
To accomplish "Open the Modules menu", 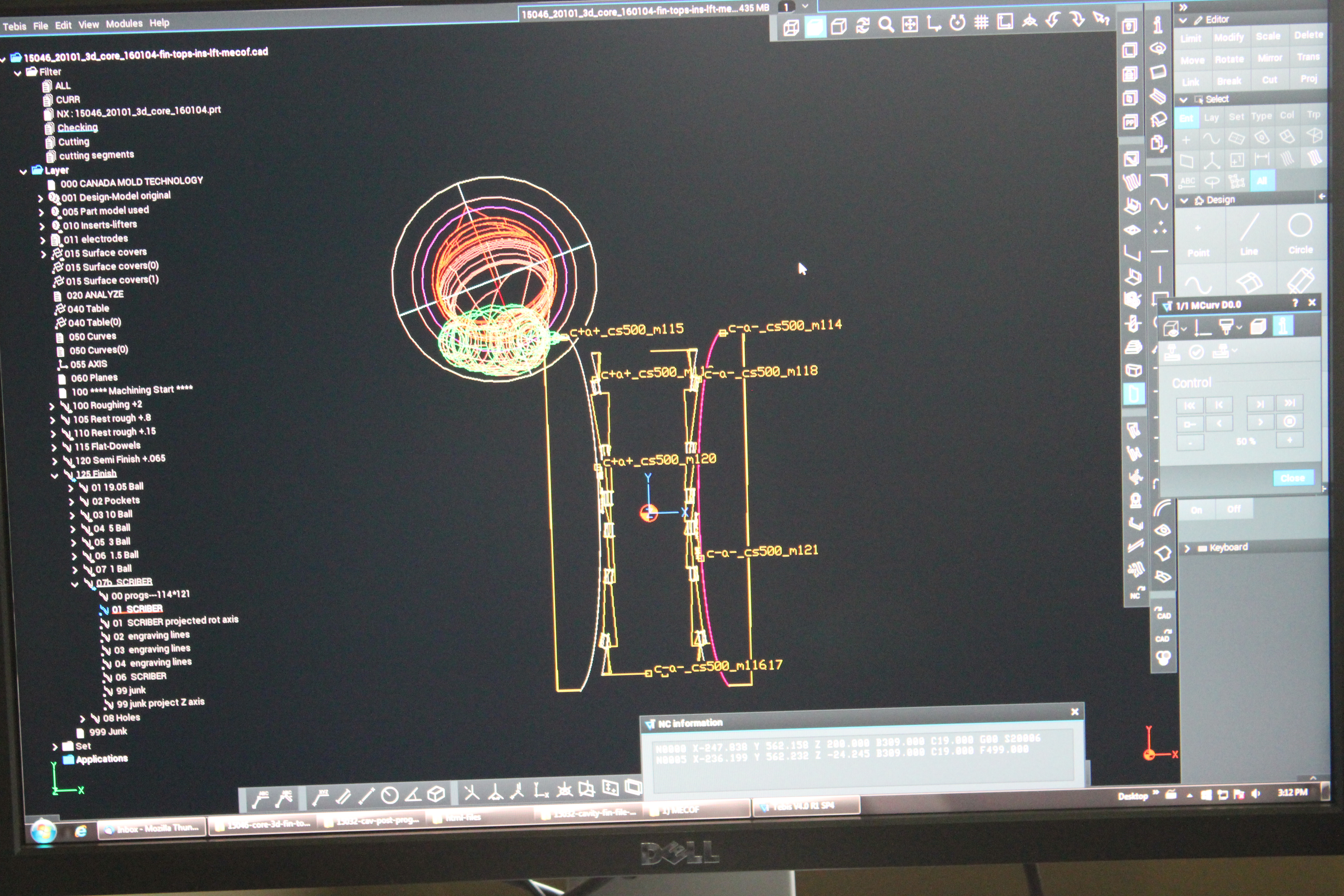I will pyautogui.click(x=124, y=24).
